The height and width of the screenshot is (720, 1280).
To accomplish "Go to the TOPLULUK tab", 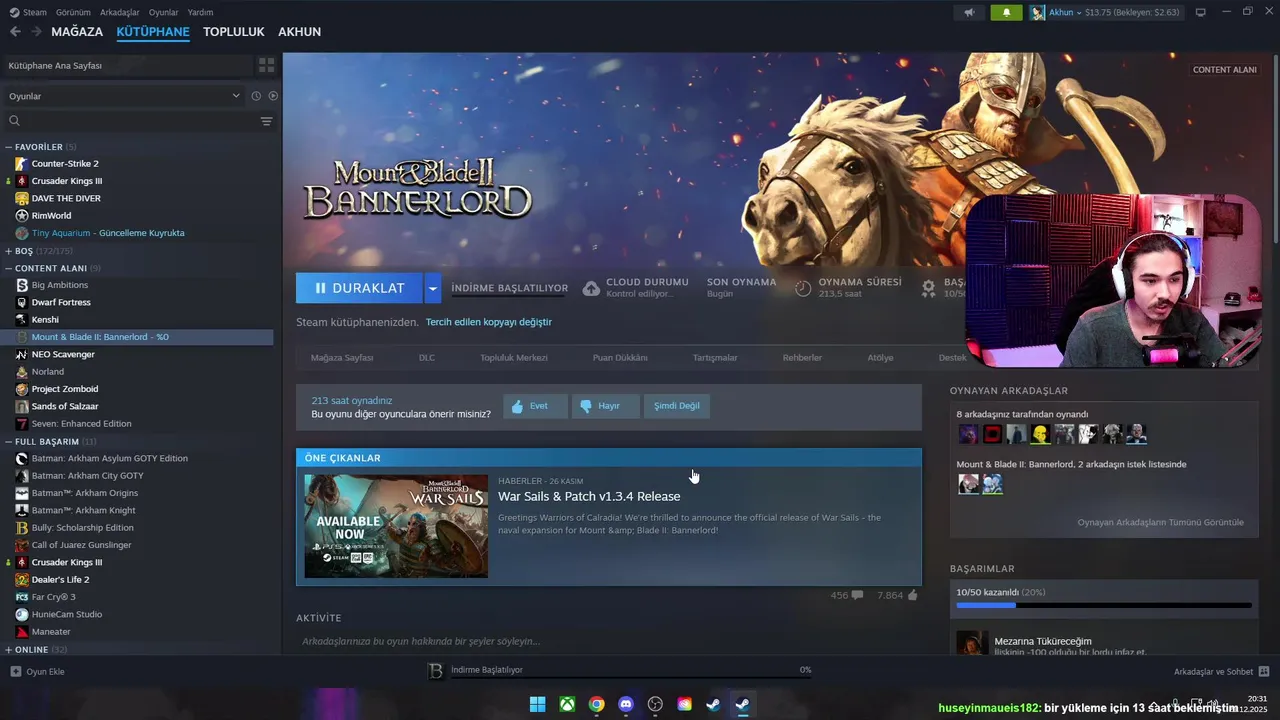I will point(234,32).
